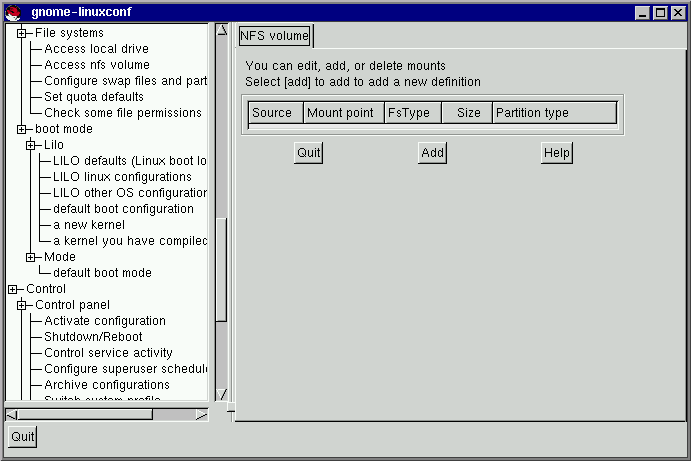691x461 pixels.
Task: Click the Source column header
Action: 274,113
